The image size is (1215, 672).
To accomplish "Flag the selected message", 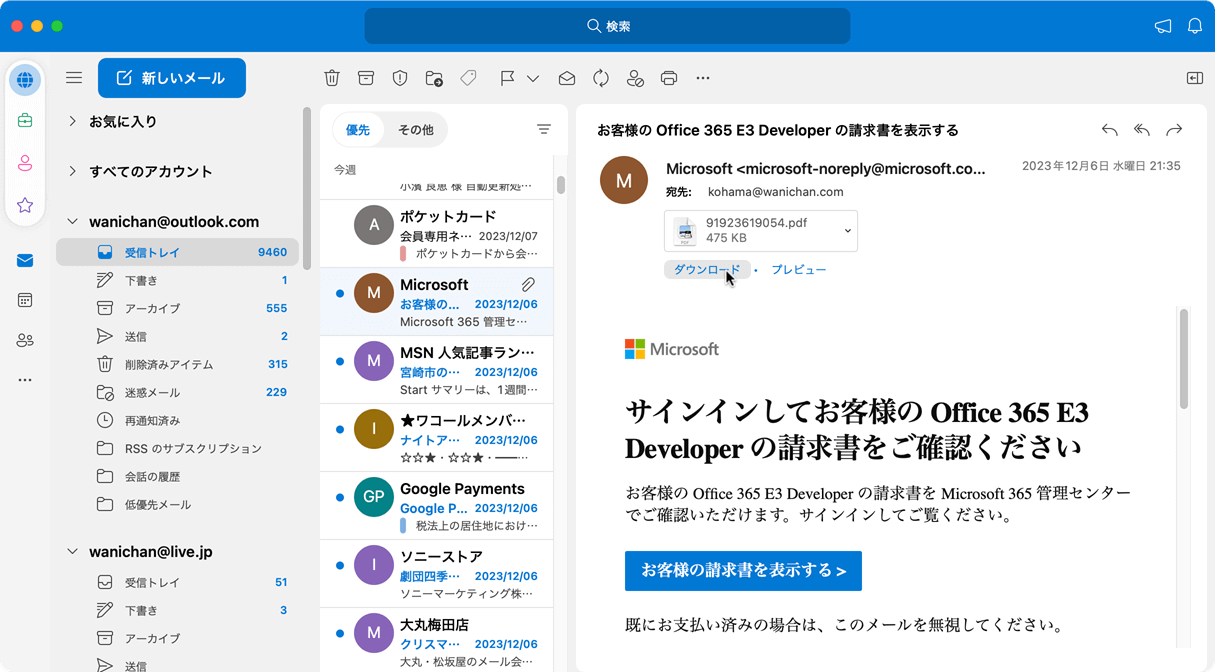I will 507,78.
